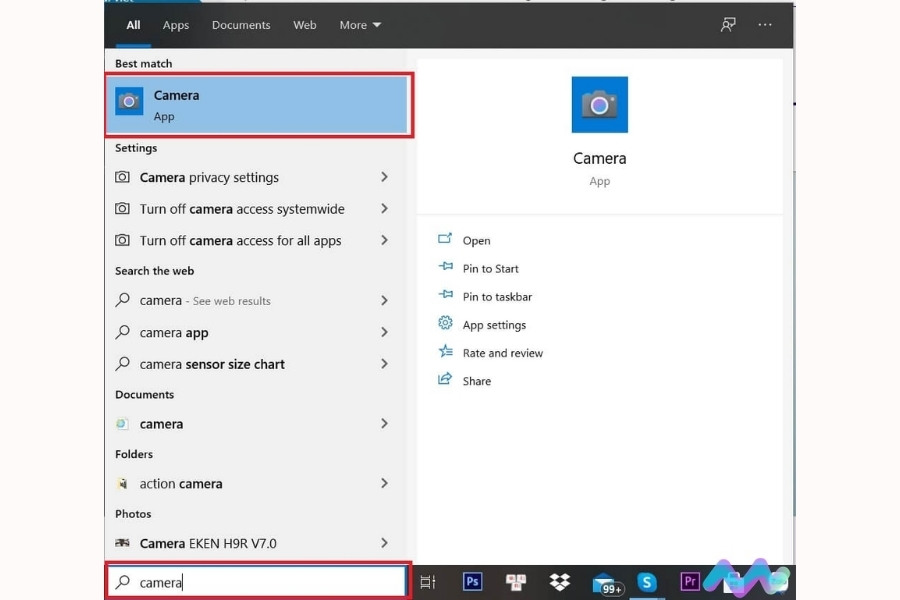Launch Premiere Pro from the taskbar
The height and width of the screenshot is (600, 900).
(689, 582)
